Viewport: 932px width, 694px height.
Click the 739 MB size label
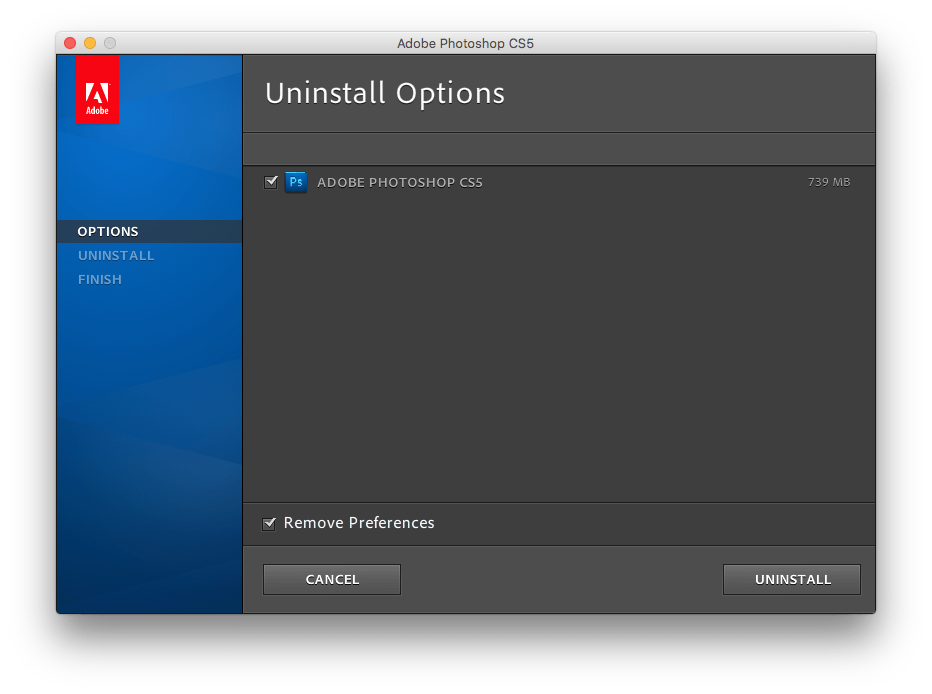829,182
